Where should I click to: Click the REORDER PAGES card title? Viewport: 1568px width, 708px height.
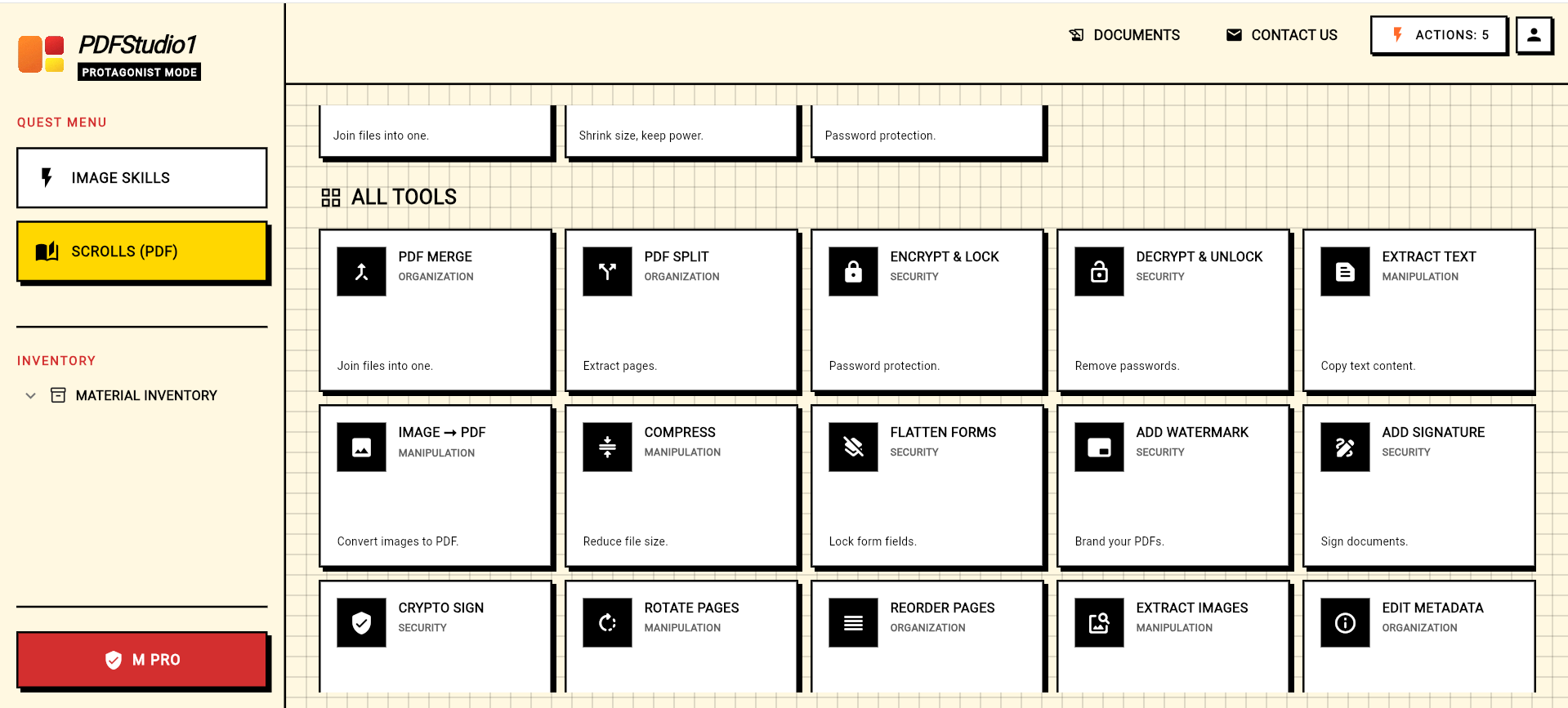pyautogui.click(x=942, y=608)
